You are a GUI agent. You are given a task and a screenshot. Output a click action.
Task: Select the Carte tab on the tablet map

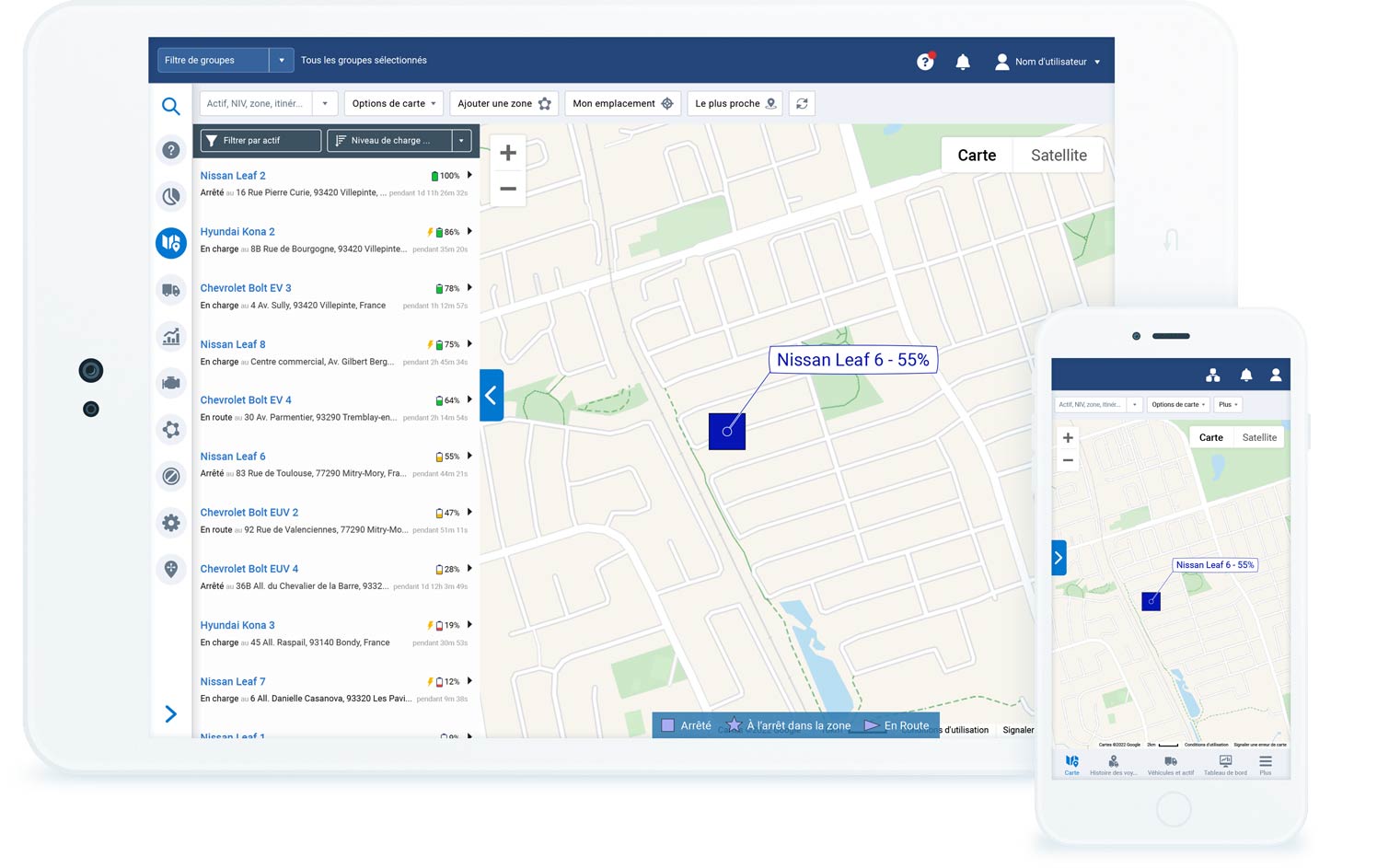click(x=977, y=155)
